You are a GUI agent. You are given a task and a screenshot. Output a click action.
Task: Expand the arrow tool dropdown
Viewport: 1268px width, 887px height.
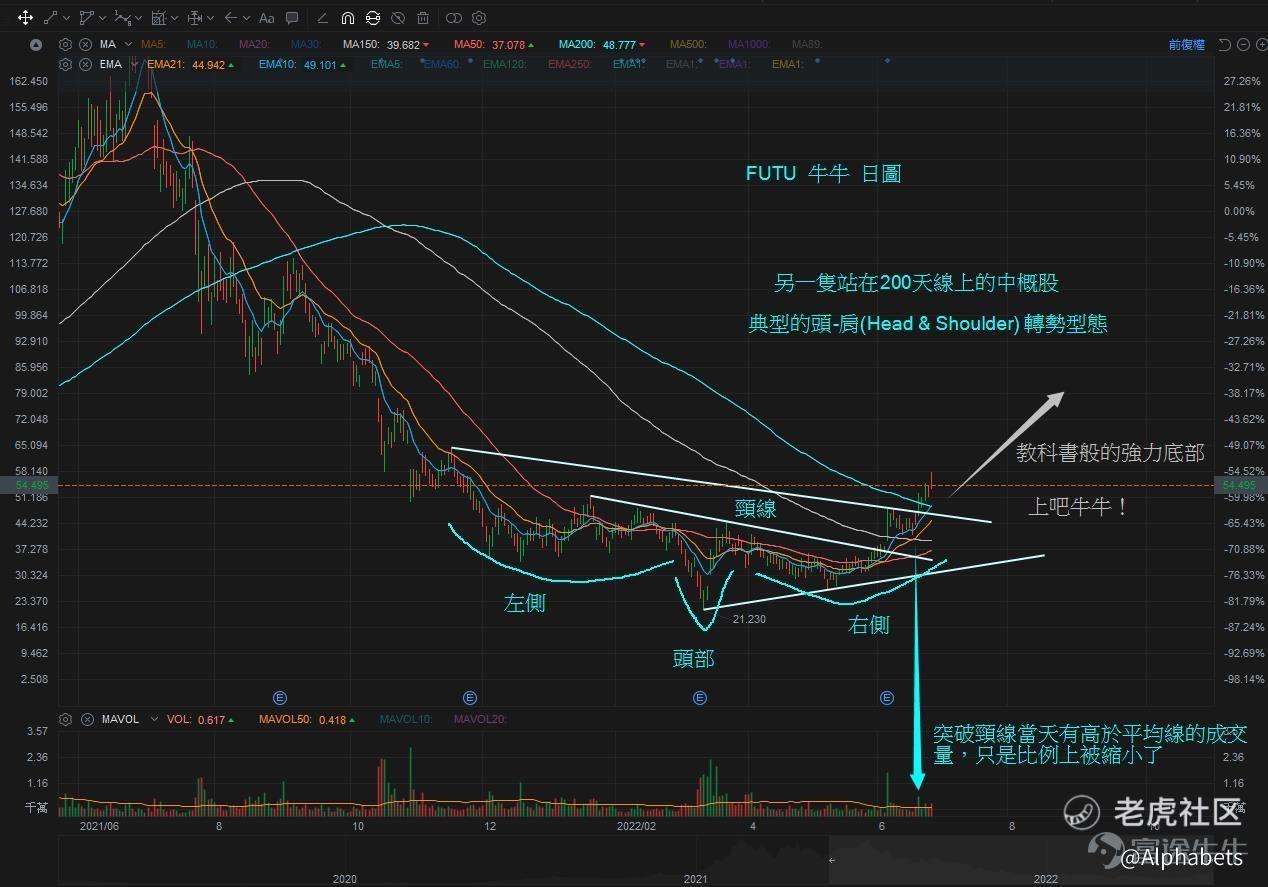[246, 18]
